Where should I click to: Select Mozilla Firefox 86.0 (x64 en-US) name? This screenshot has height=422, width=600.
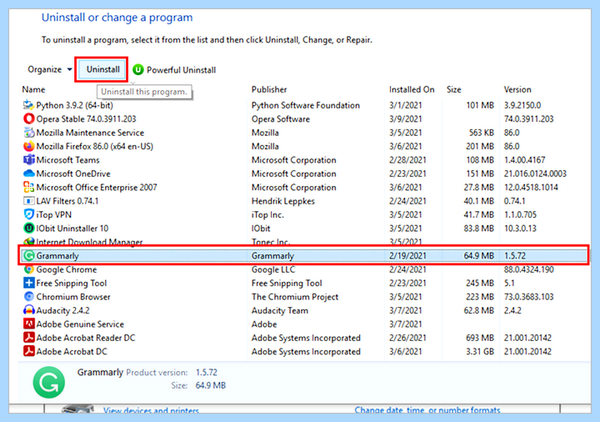pos(95,147)
